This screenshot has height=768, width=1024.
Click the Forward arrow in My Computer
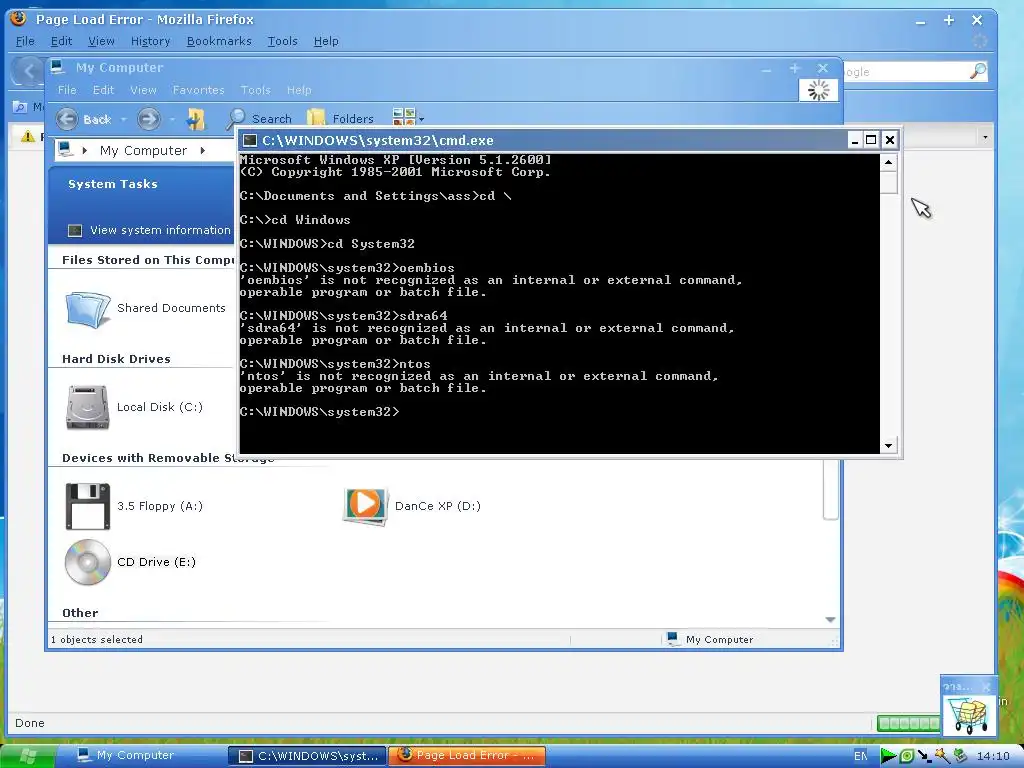pyautogui.click(x=148, y=119)
